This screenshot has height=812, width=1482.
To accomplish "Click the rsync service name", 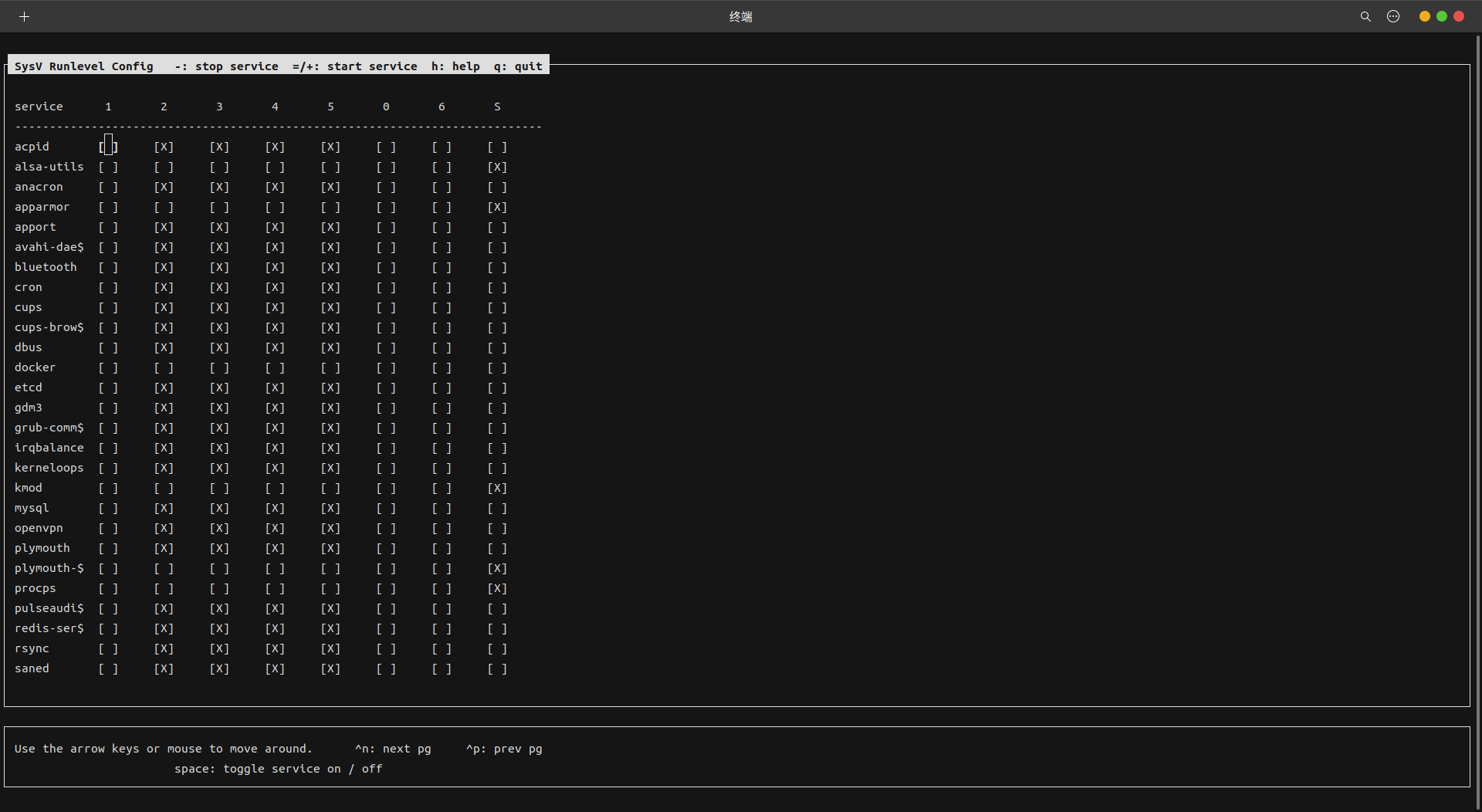I will (32, 648).
